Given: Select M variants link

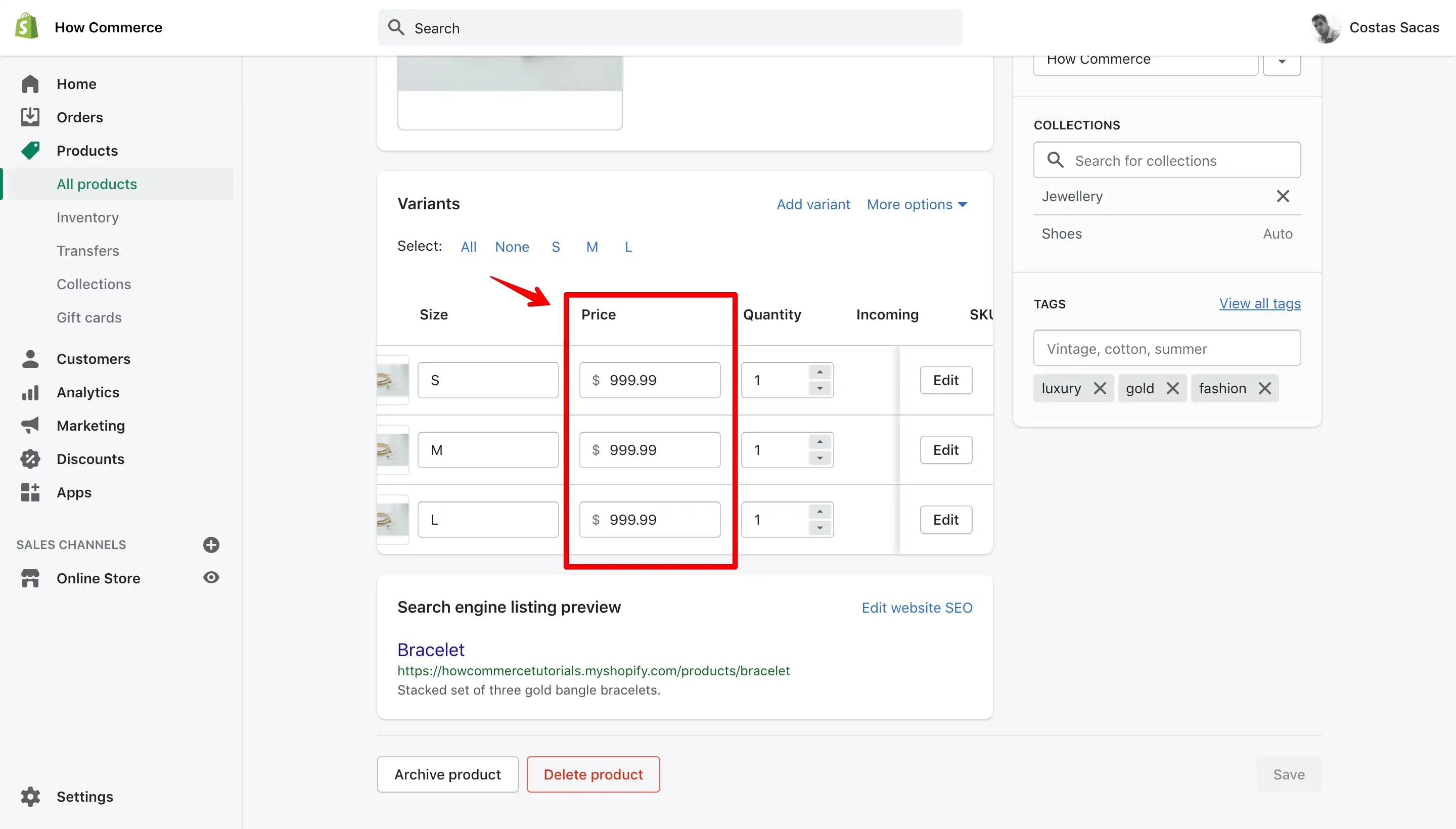Looking at the screenshot, I should 592,247.
